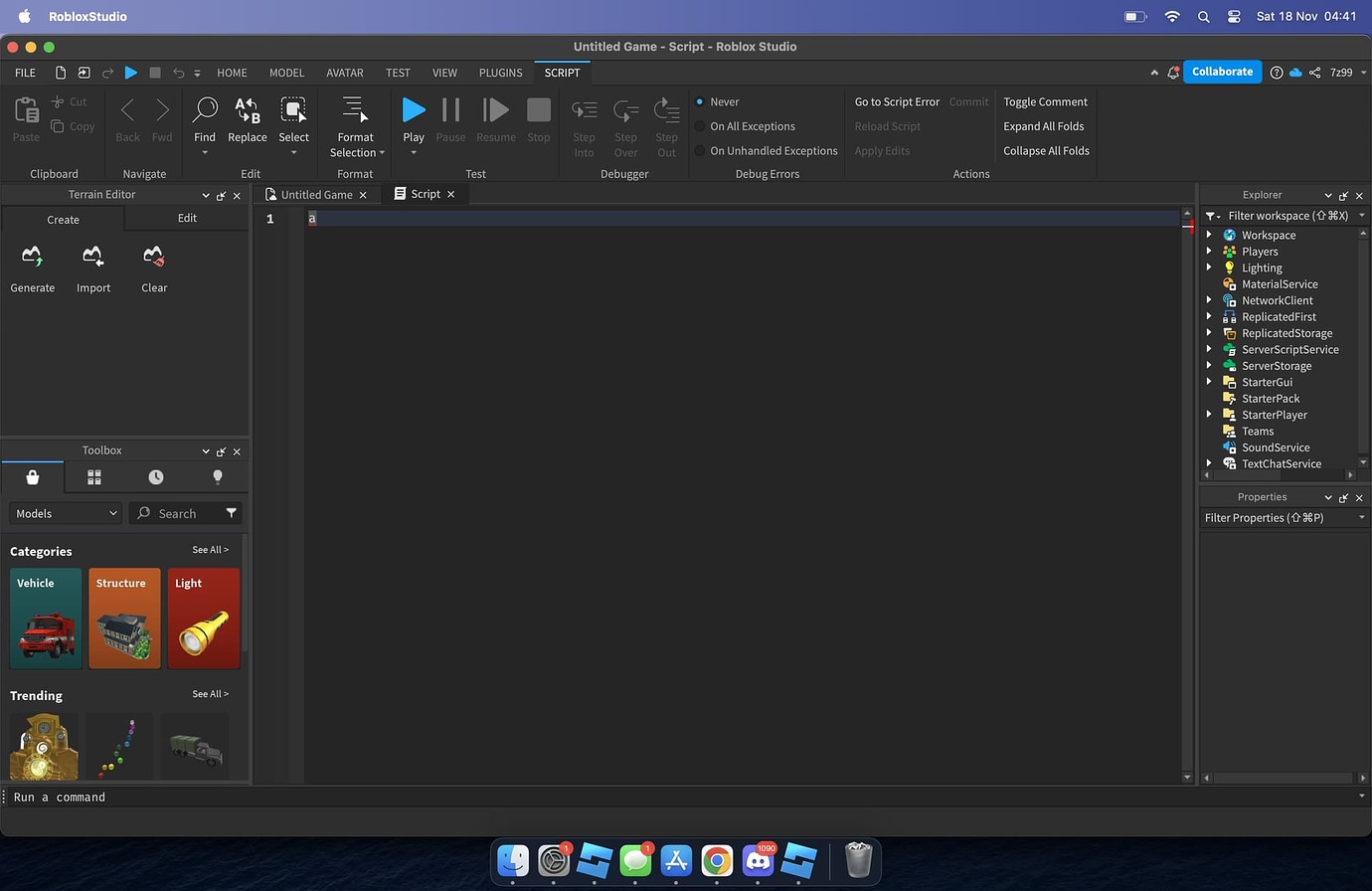The width and height of the screenshot is (1372, 891).
Task: Open Chrome from the Dock
Action: click(717, 860)
